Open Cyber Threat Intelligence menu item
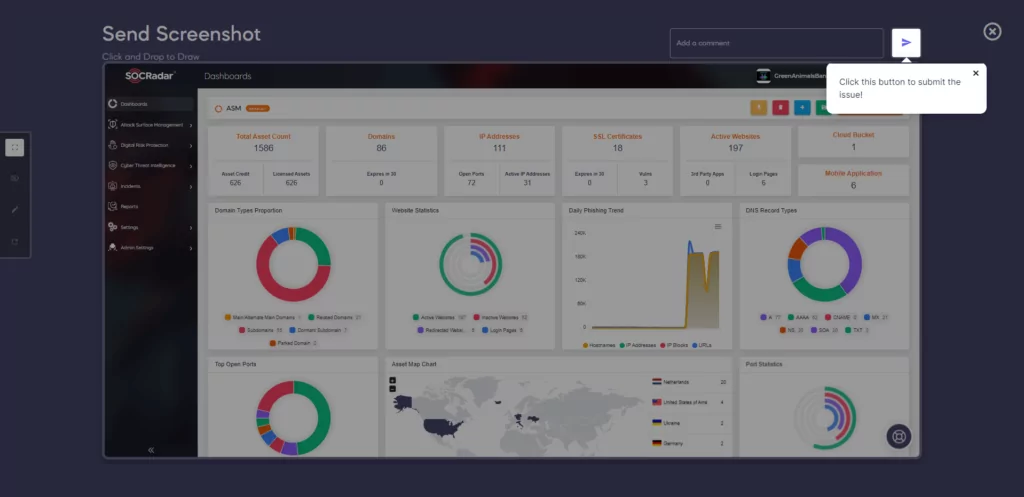 coord(151,166)
